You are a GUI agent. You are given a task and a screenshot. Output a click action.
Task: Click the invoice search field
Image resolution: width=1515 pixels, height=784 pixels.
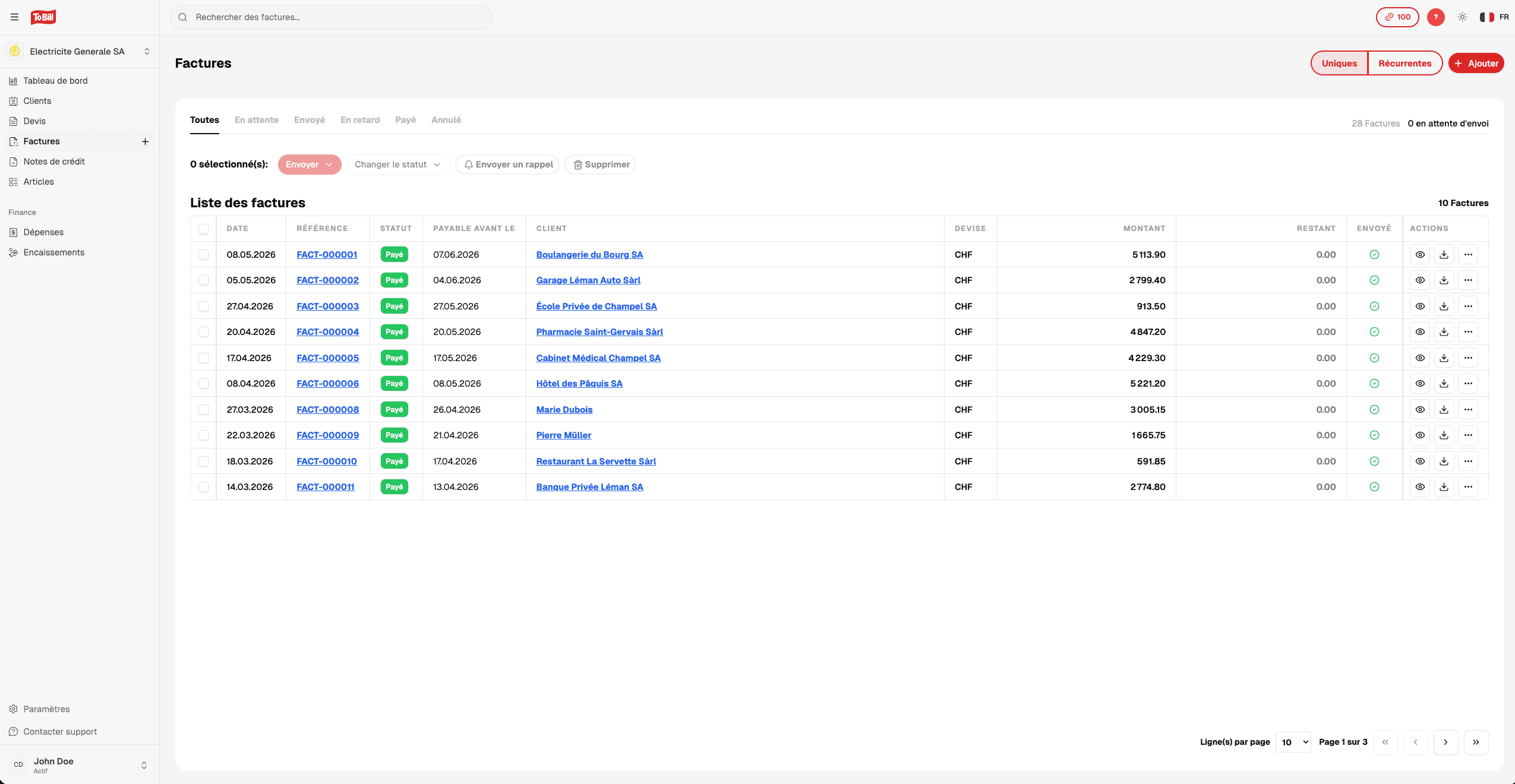(332, 17)
